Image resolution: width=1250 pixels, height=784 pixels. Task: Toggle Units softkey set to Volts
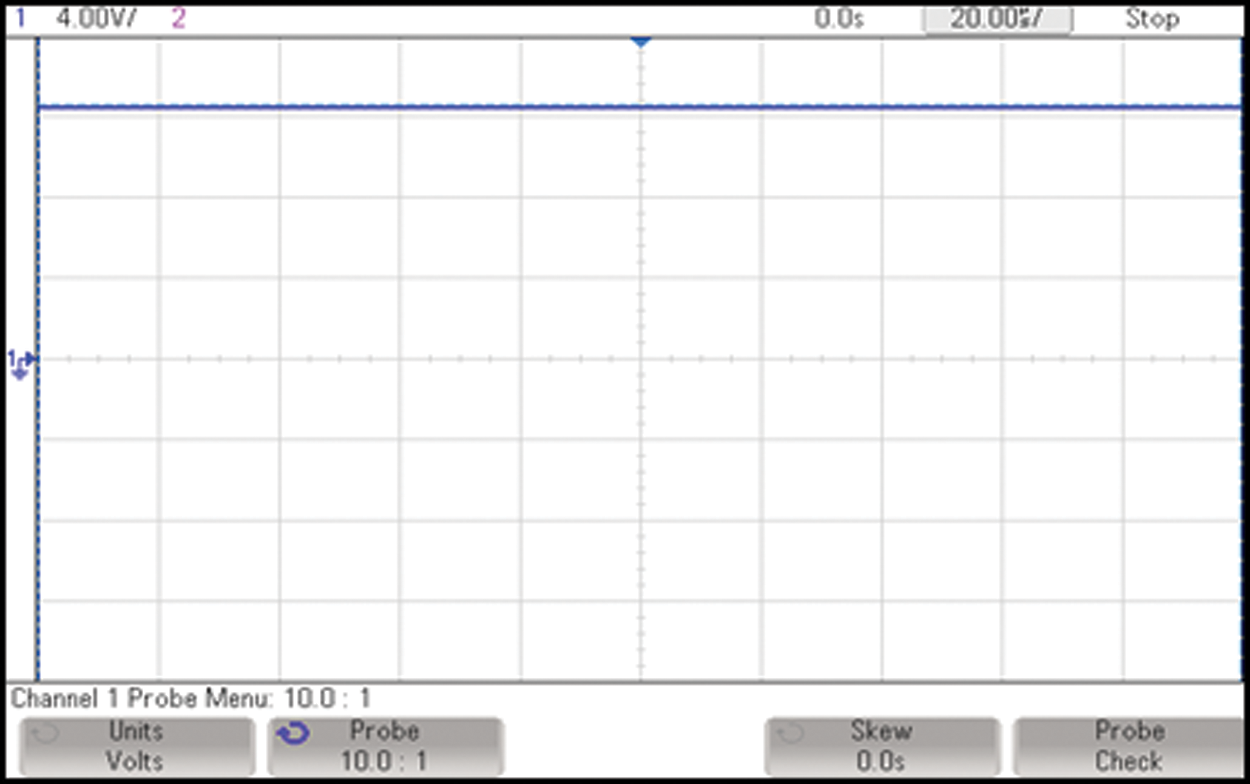[x=135, y=746]
